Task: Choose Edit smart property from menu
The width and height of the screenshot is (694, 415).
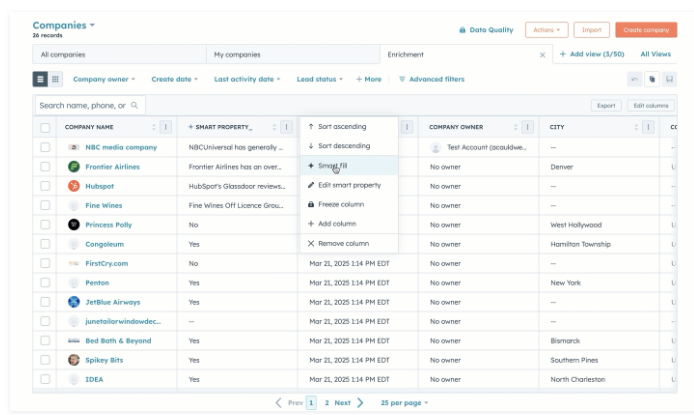Action: pyautogui.click(x=349, y=185)
